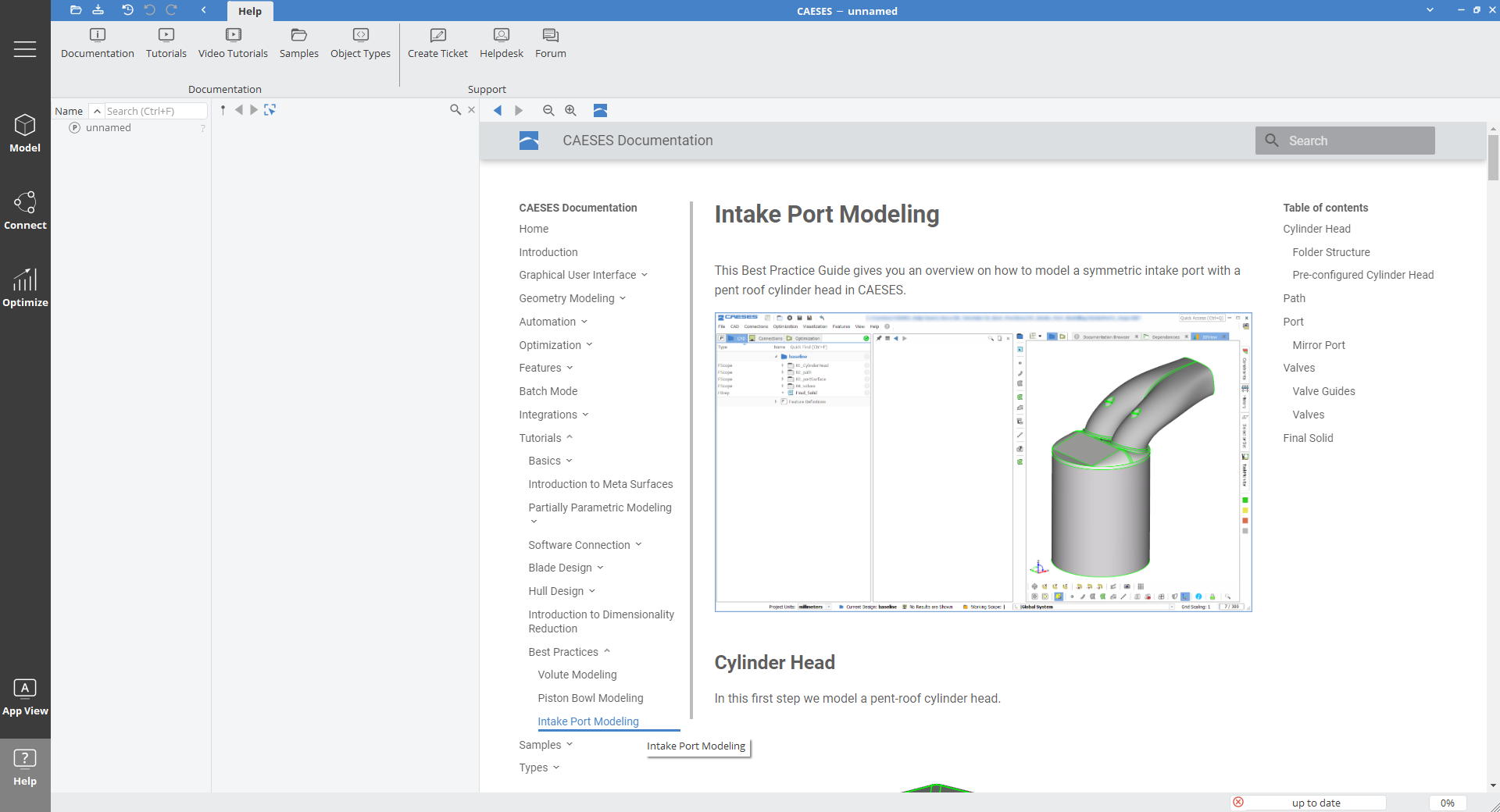Open Object Types from the ribbon
The height and width of the screenshot is (812, 1500).
[360, 44]
